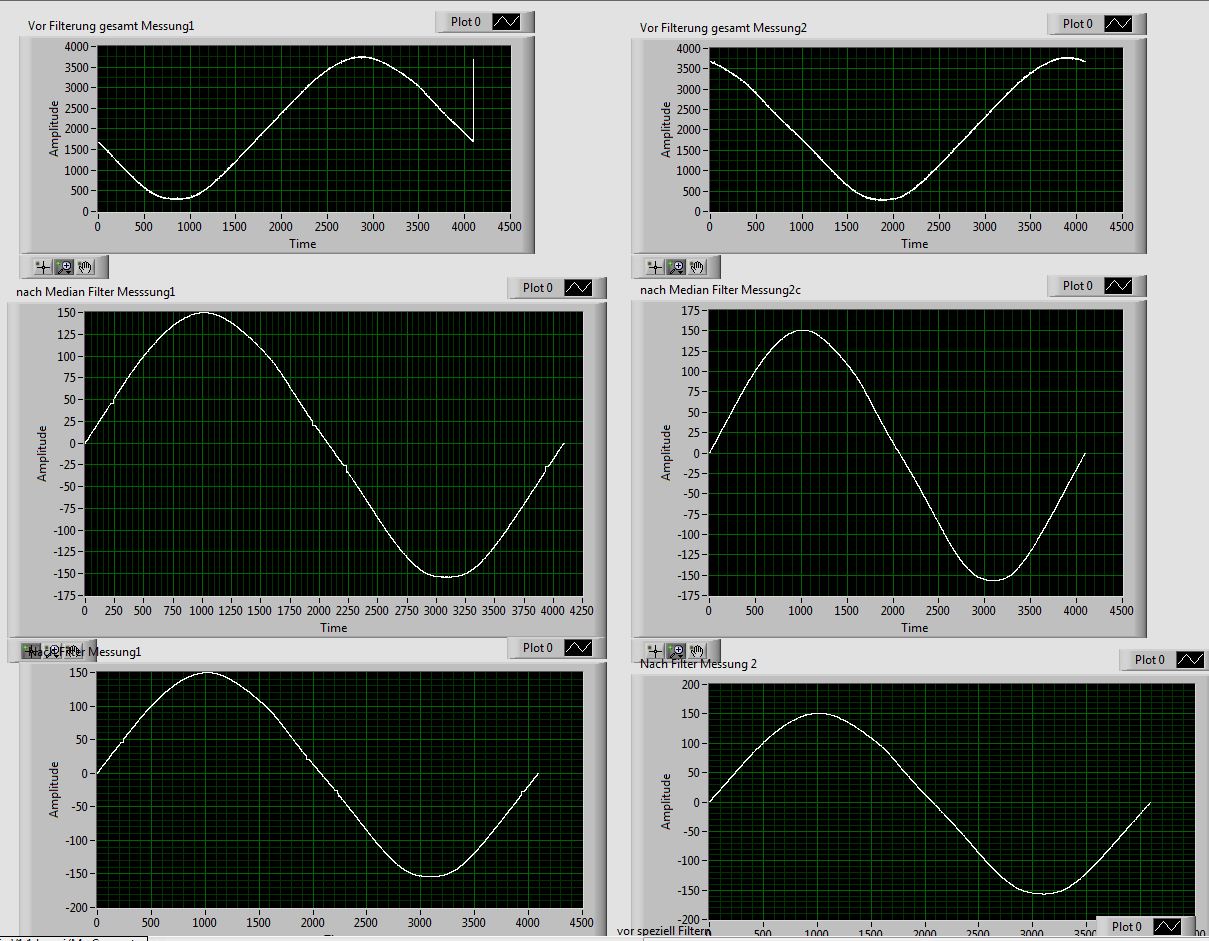Click Plot 0 label in nach Median Filter Messsung1 legend
Screen dimensions: 1209x941
[538, 288]
